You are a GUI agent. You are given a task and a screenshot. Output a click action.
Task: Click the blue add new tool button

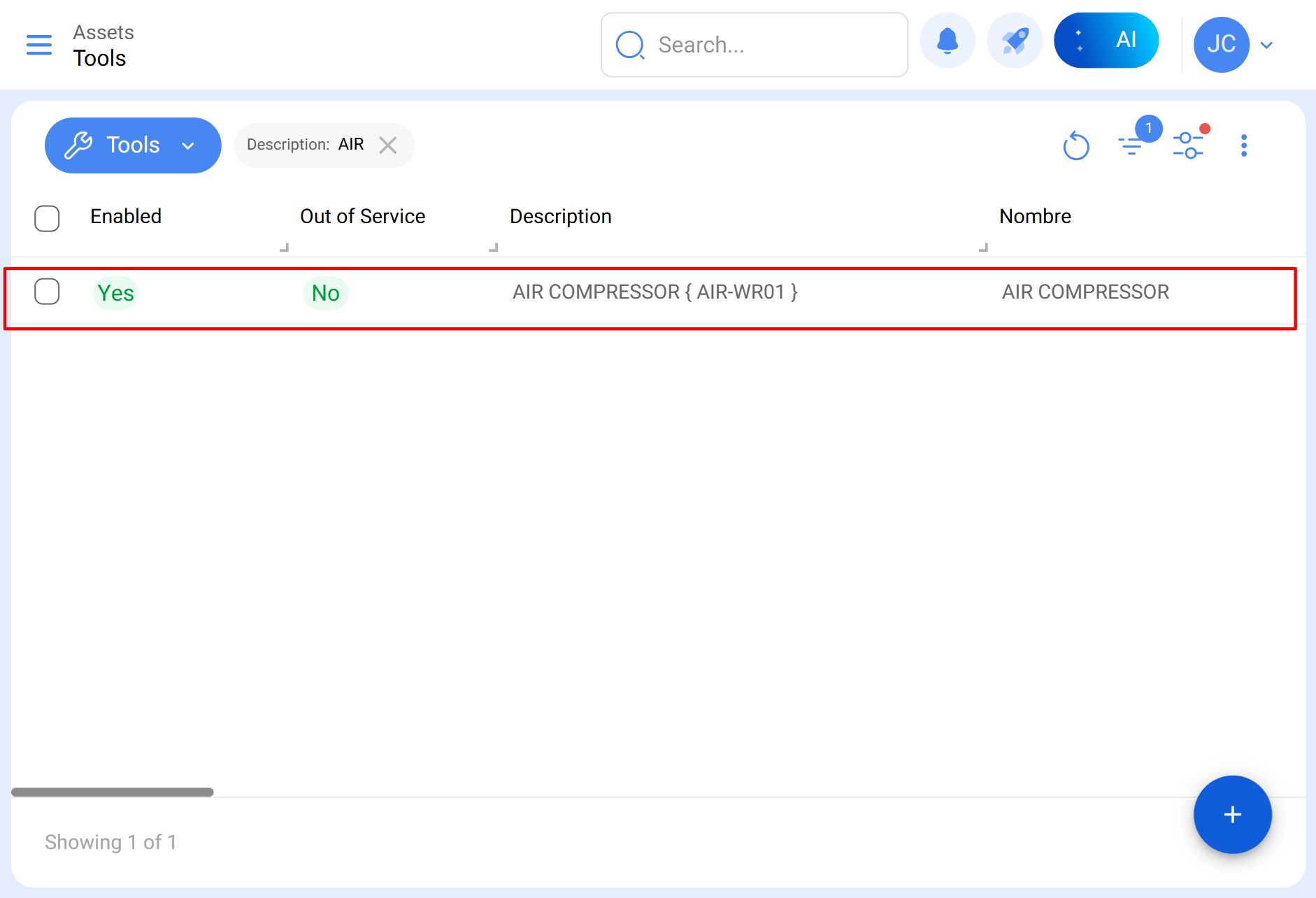tap(1232, 815)
